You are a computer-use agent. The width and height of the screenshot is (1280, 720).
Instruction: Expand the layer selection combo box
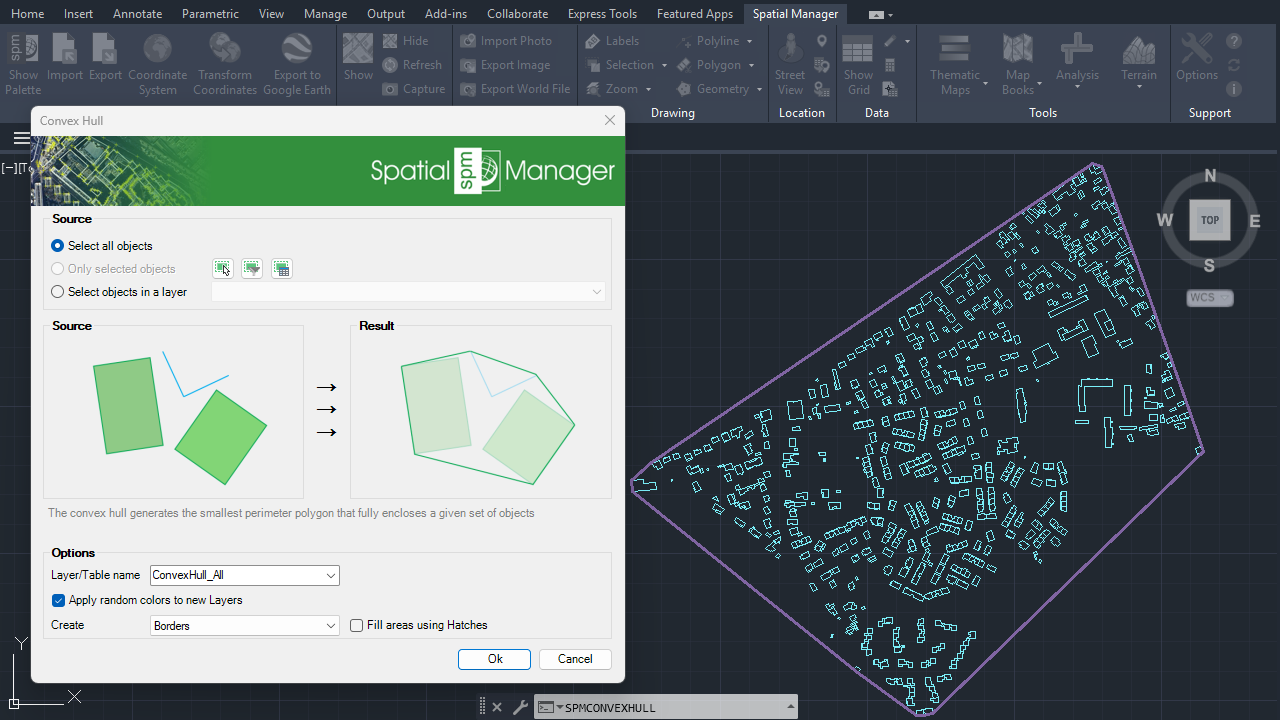coord(597,292)
